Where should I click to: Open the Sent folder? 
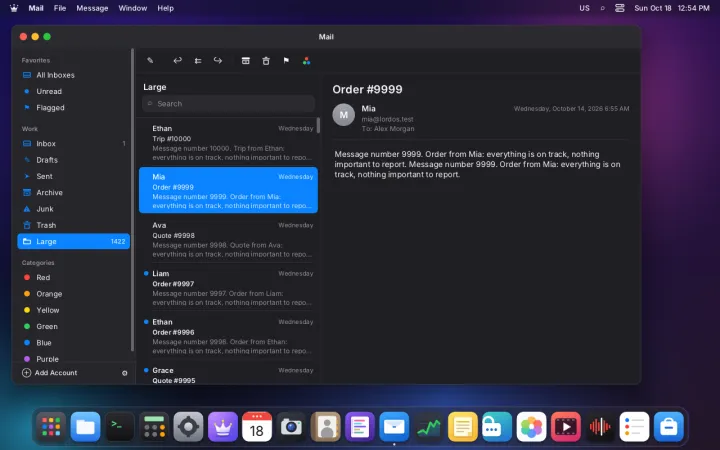point(73,176)
